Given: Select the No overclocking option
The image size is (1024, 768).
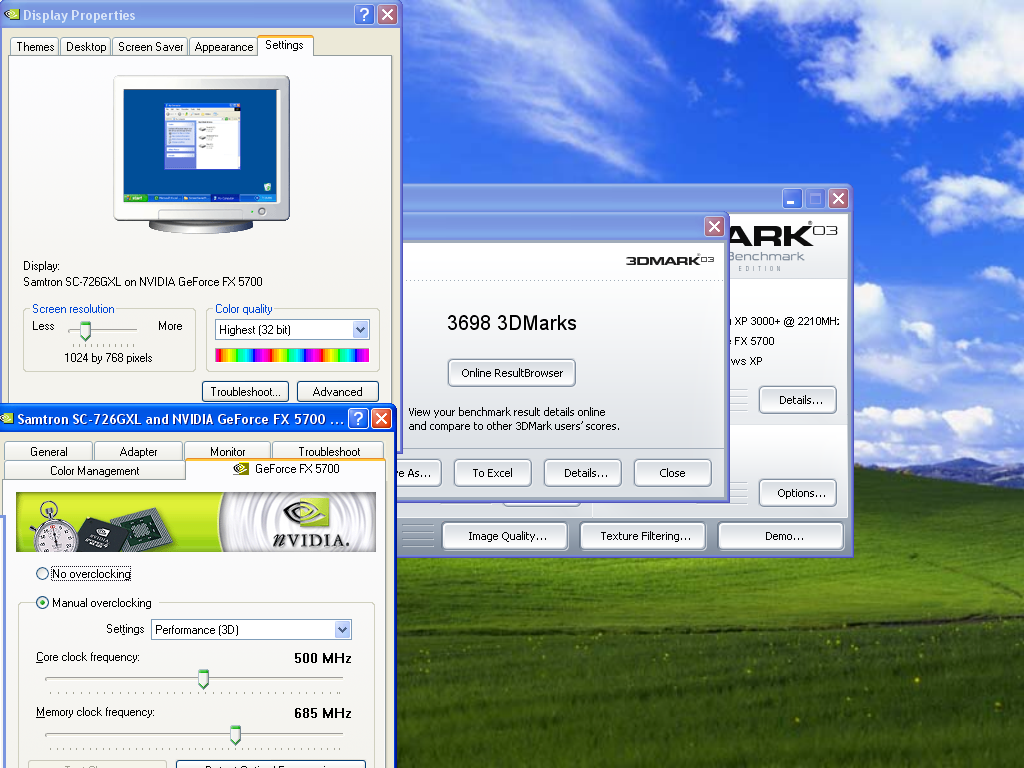Looking at the screenshot, I should click(84, 573).
